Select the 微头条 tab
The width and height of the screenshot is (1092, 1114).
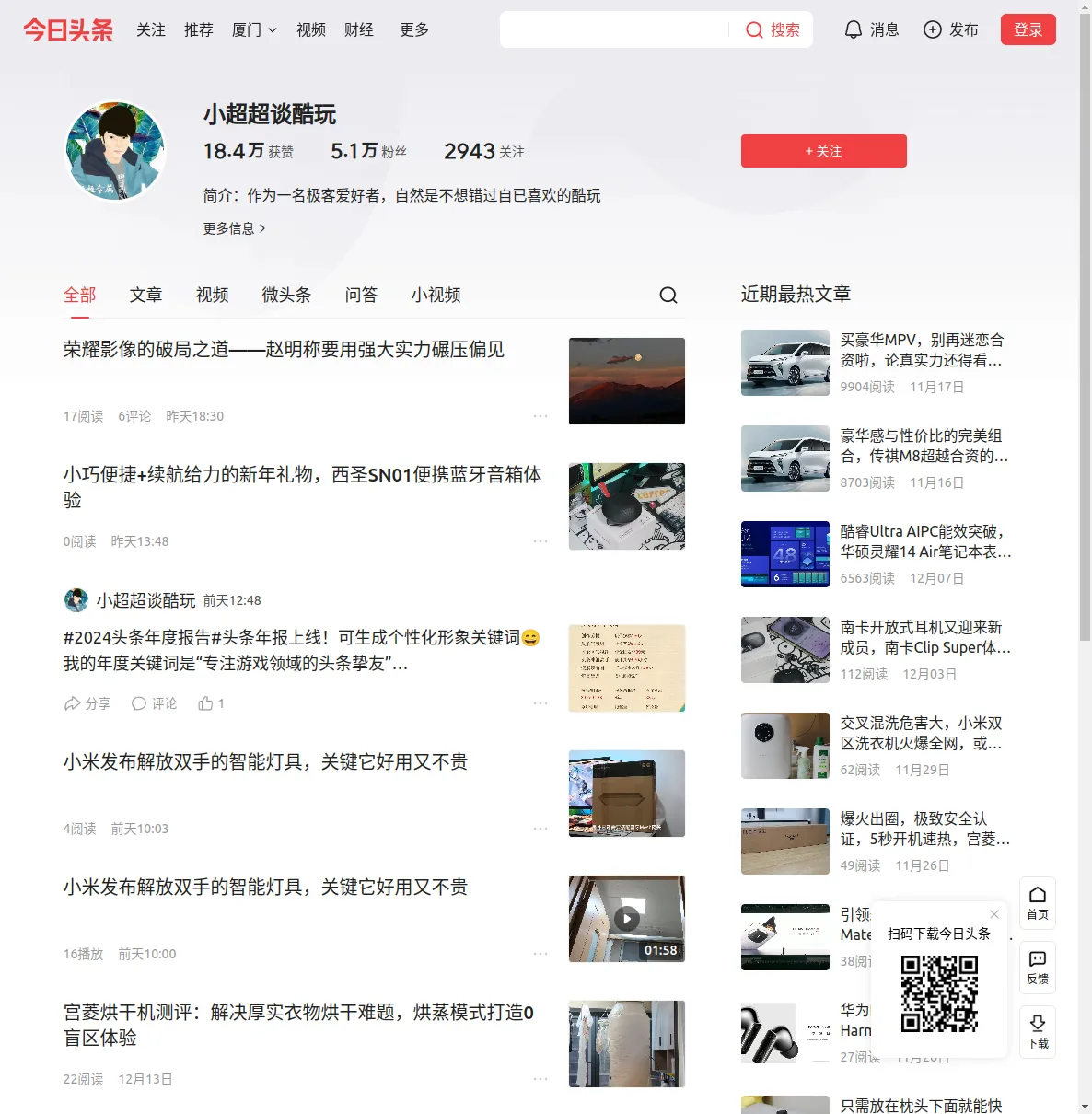point(287,295)
